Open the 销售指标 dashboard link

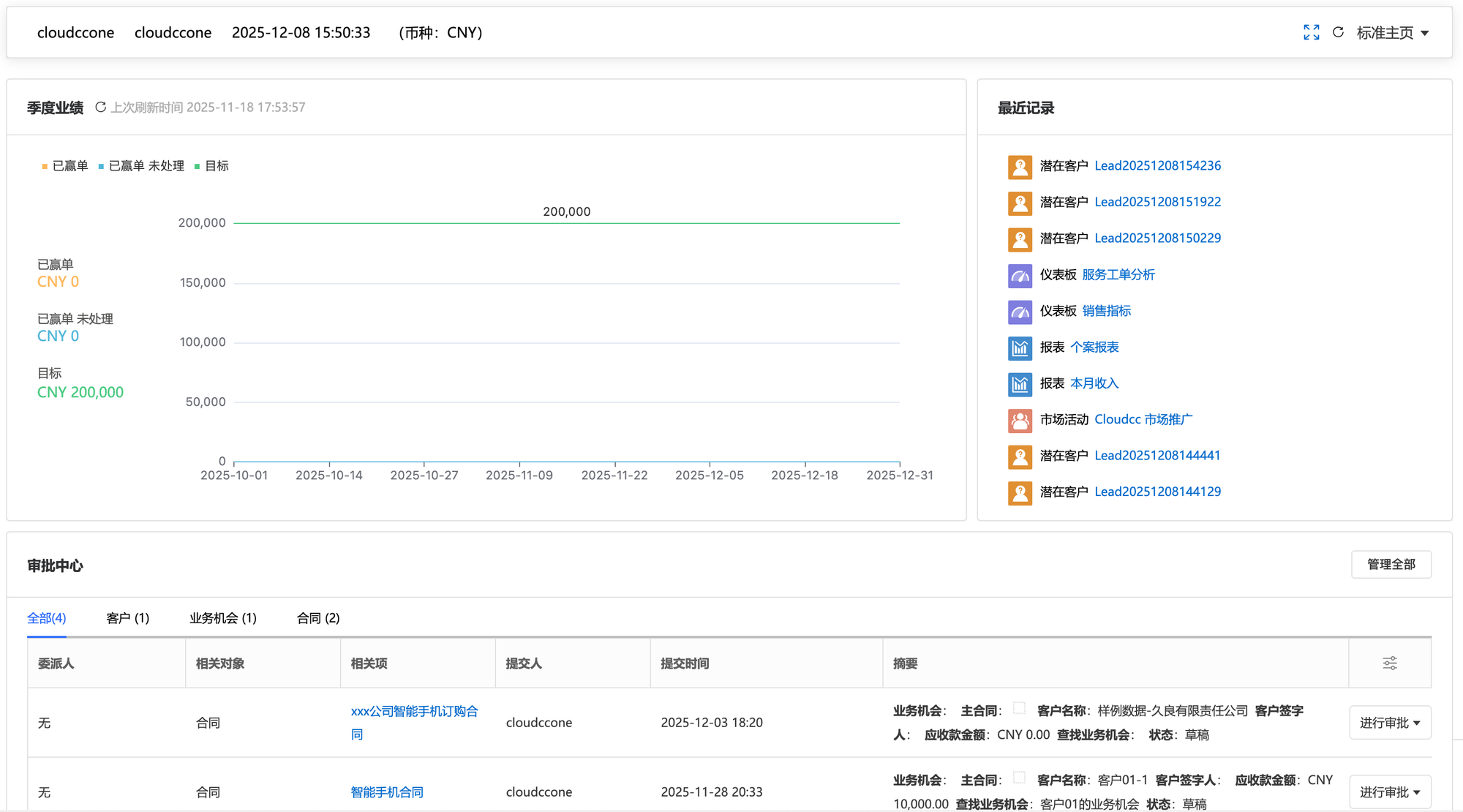click(x=1106, y=311)
